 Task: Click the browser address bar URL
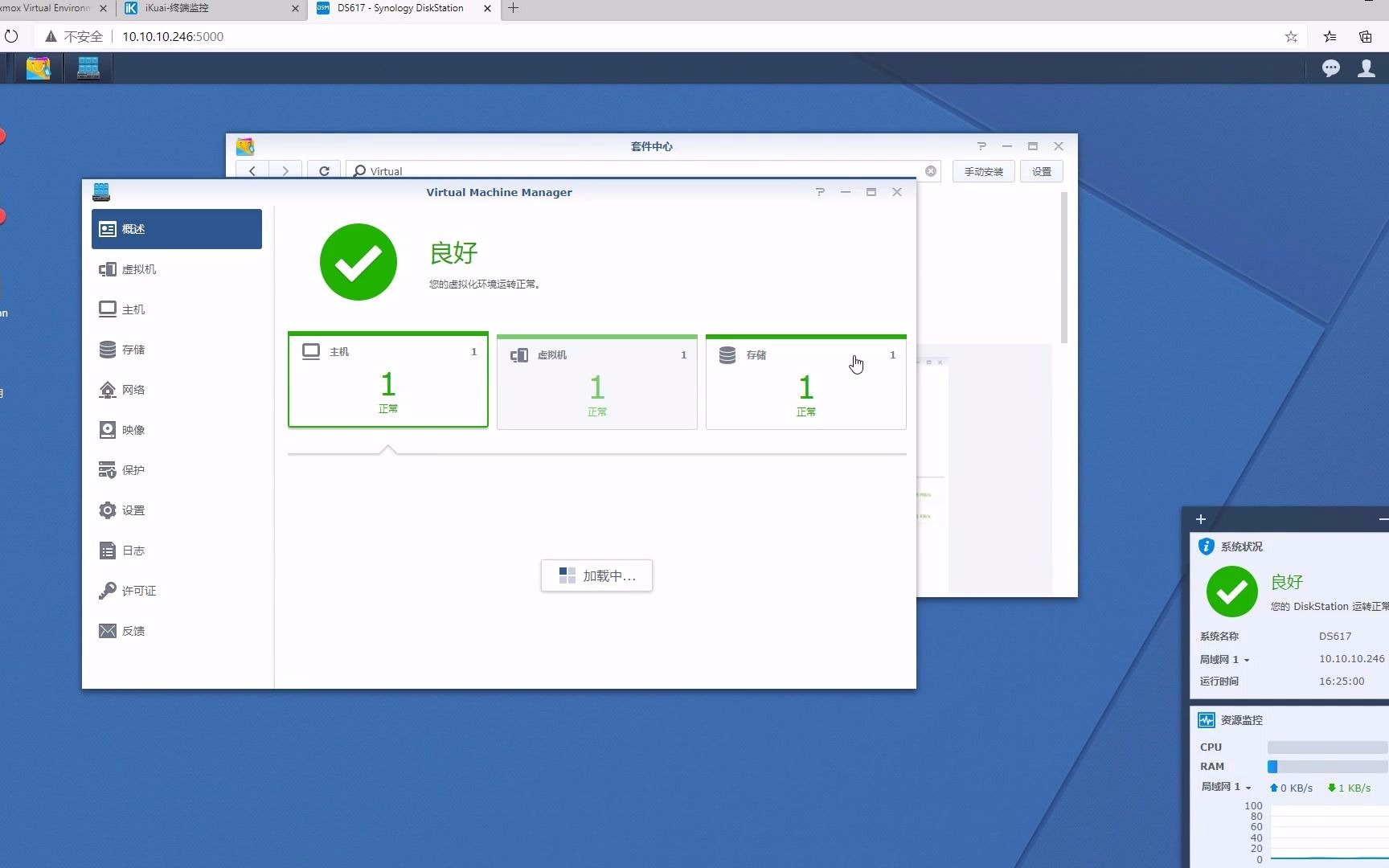click(x=173, y=36)
